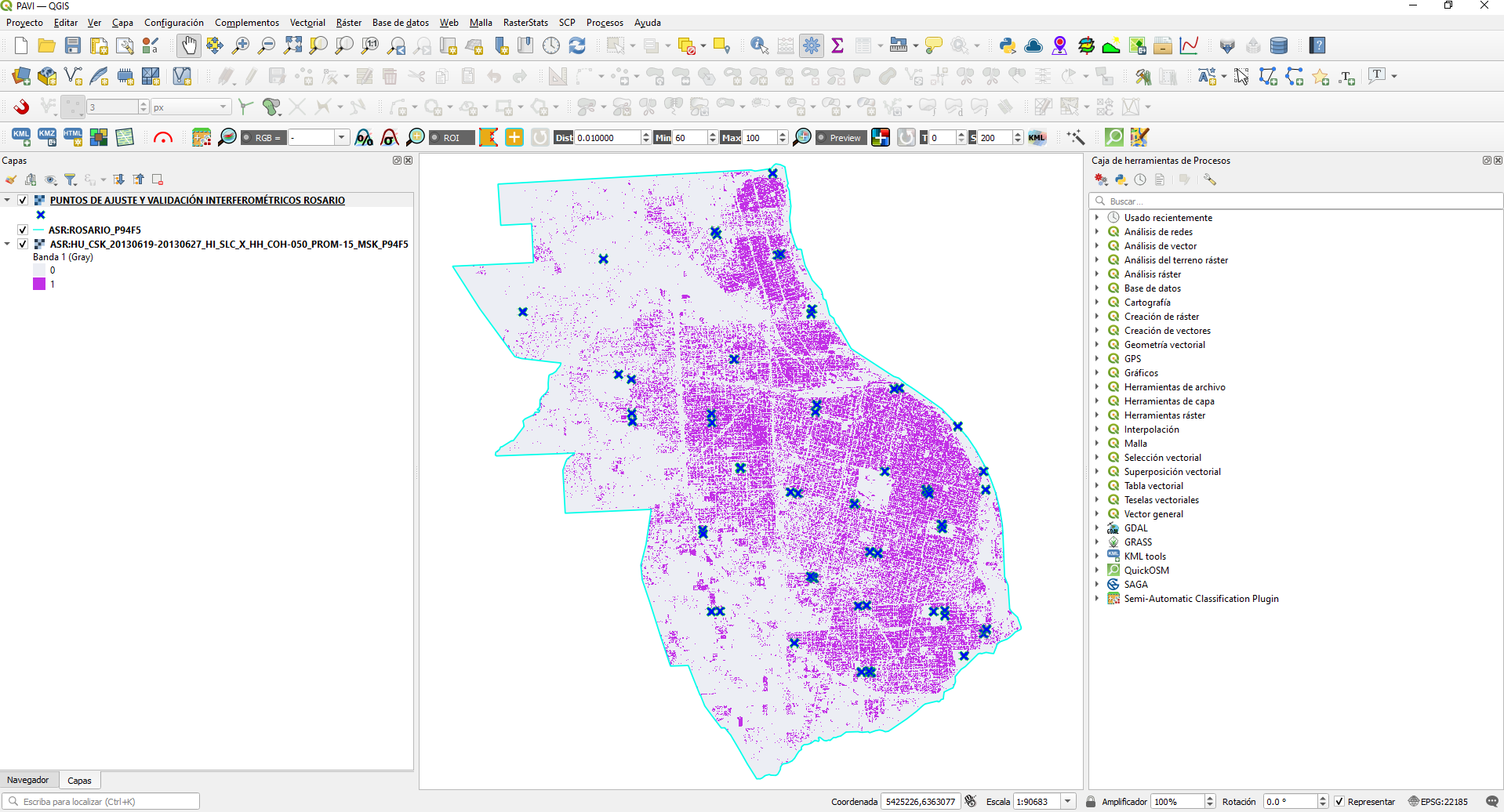1504x812 pixels.
Task: Open the Escala scale dropdown
Action: (1068, 801)
